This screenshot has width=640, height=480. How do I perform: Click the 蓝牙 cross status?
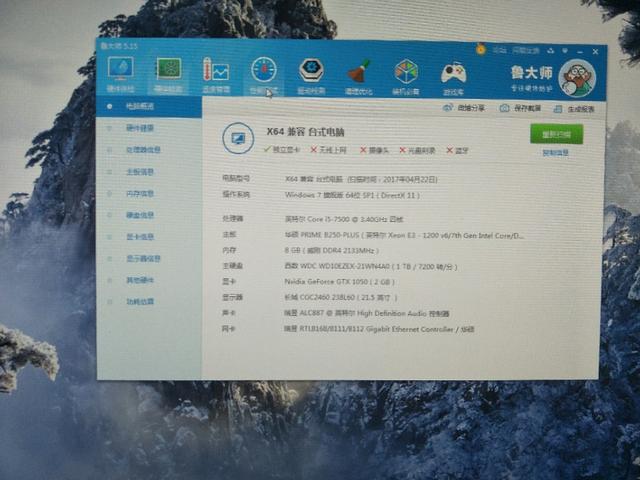tap(457, 151)
